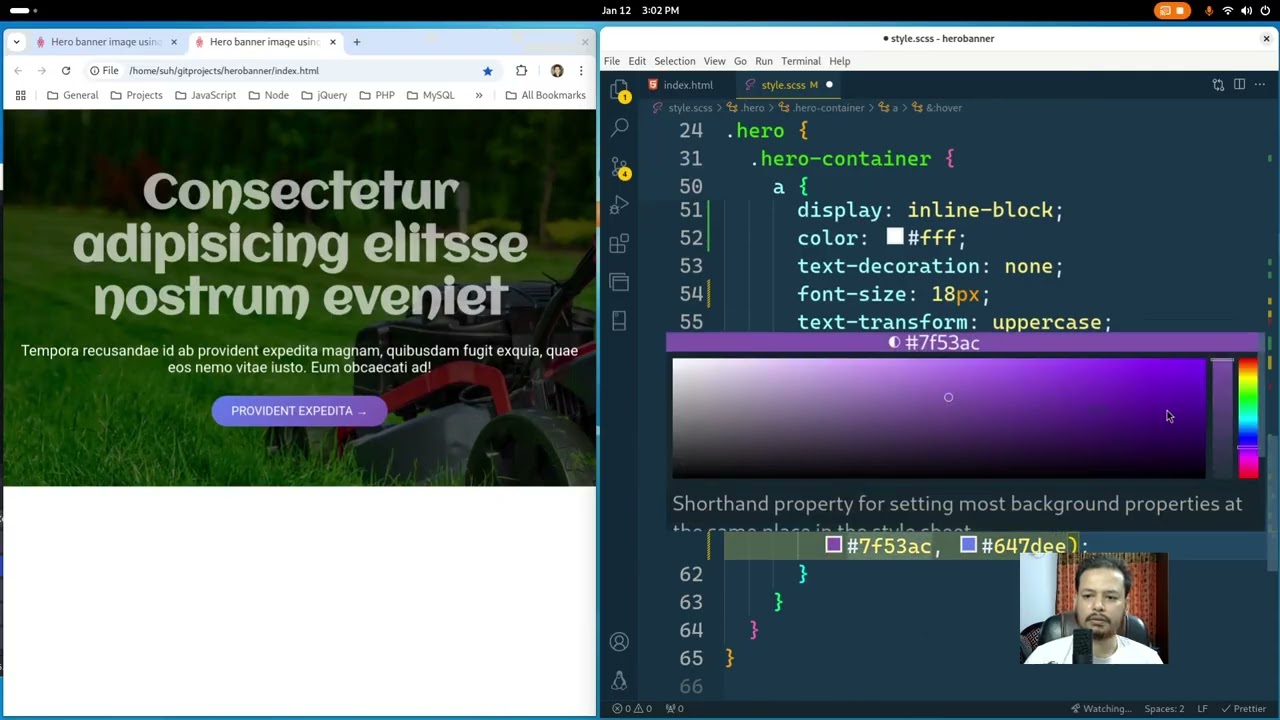
Task: Open the Node bookmarks folder
Action: pyautogui.click(x=268, y=95)
